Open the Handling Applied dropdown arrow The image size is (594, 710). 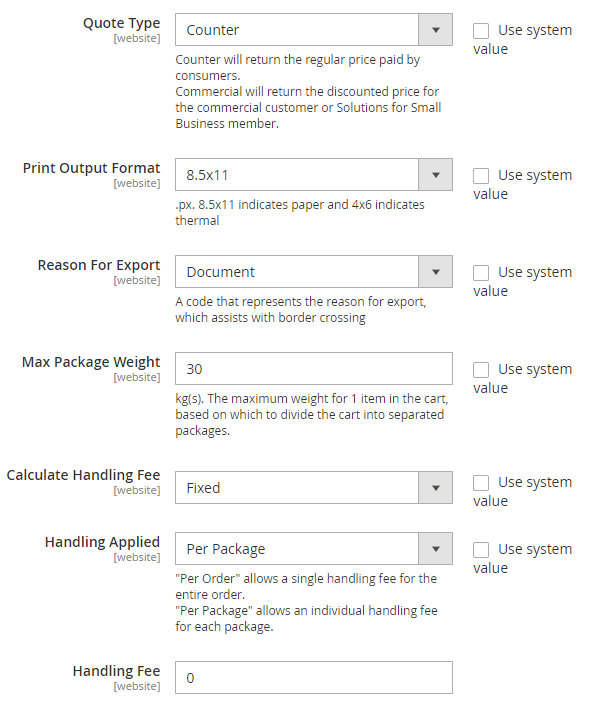tap(436, 549)
